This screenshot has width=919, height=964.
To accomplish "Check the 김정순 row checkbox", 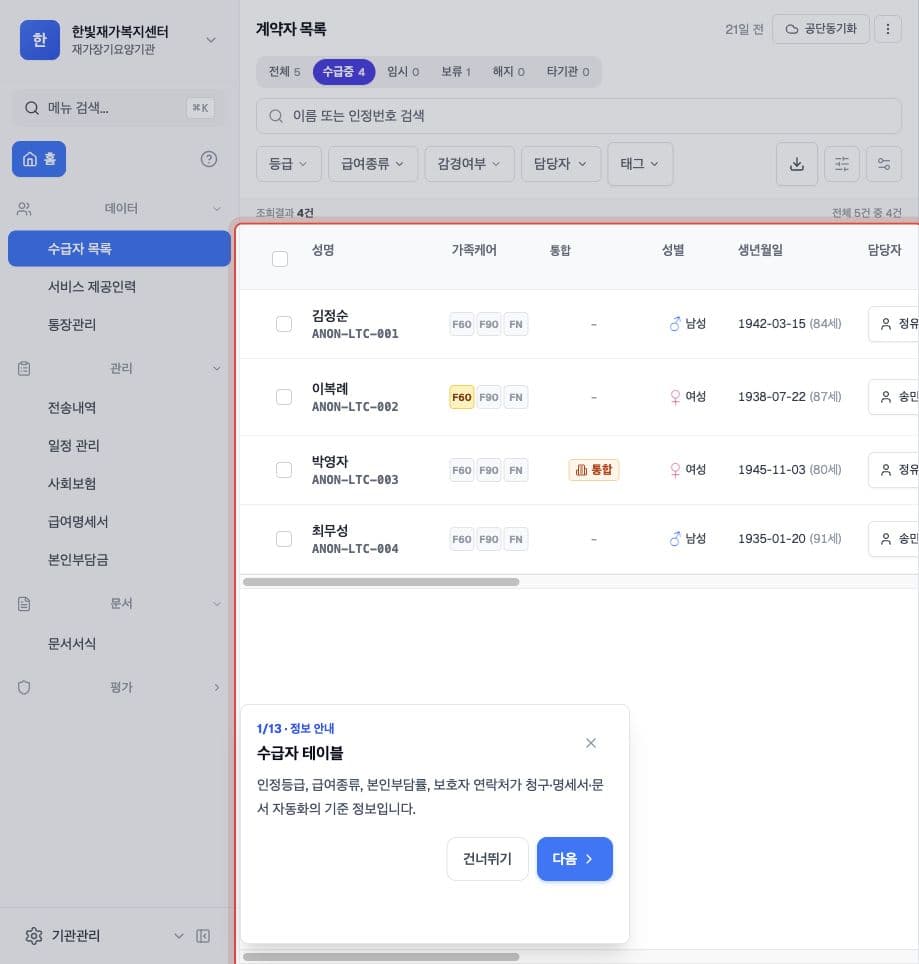I will tap(284, 324).
